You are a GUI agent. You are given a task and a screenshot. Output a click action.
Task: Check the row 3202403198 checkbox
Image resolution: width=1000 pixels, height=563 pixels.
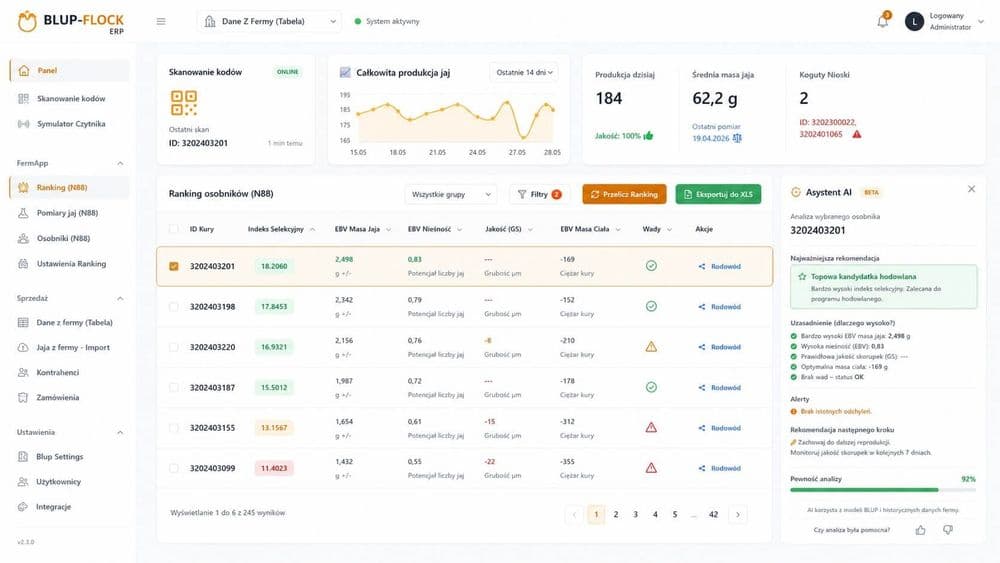(173, 307)
